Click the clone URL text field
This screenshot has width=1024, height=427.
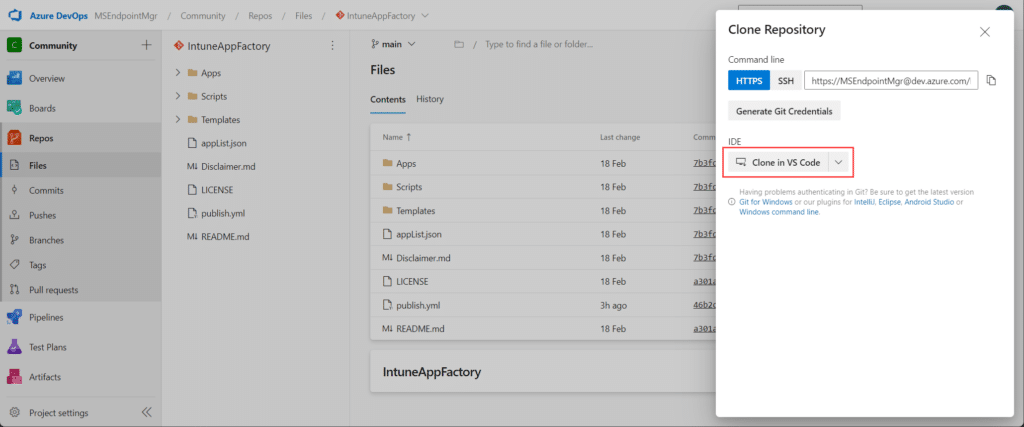(x=891, y=81)
